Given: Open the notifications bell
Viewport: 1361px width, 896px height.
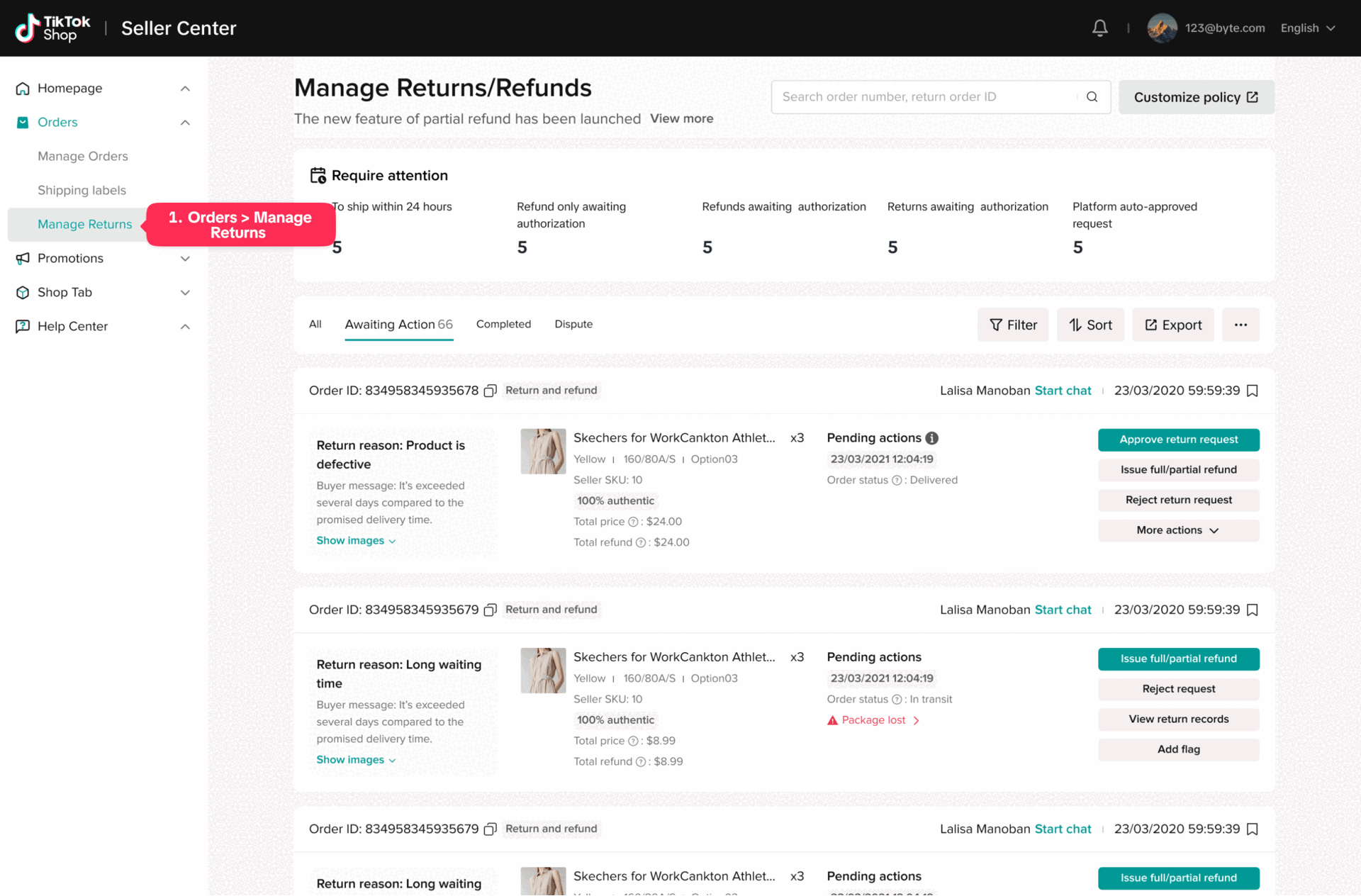Looking at the screenshot, I should tap(1099, 28).
